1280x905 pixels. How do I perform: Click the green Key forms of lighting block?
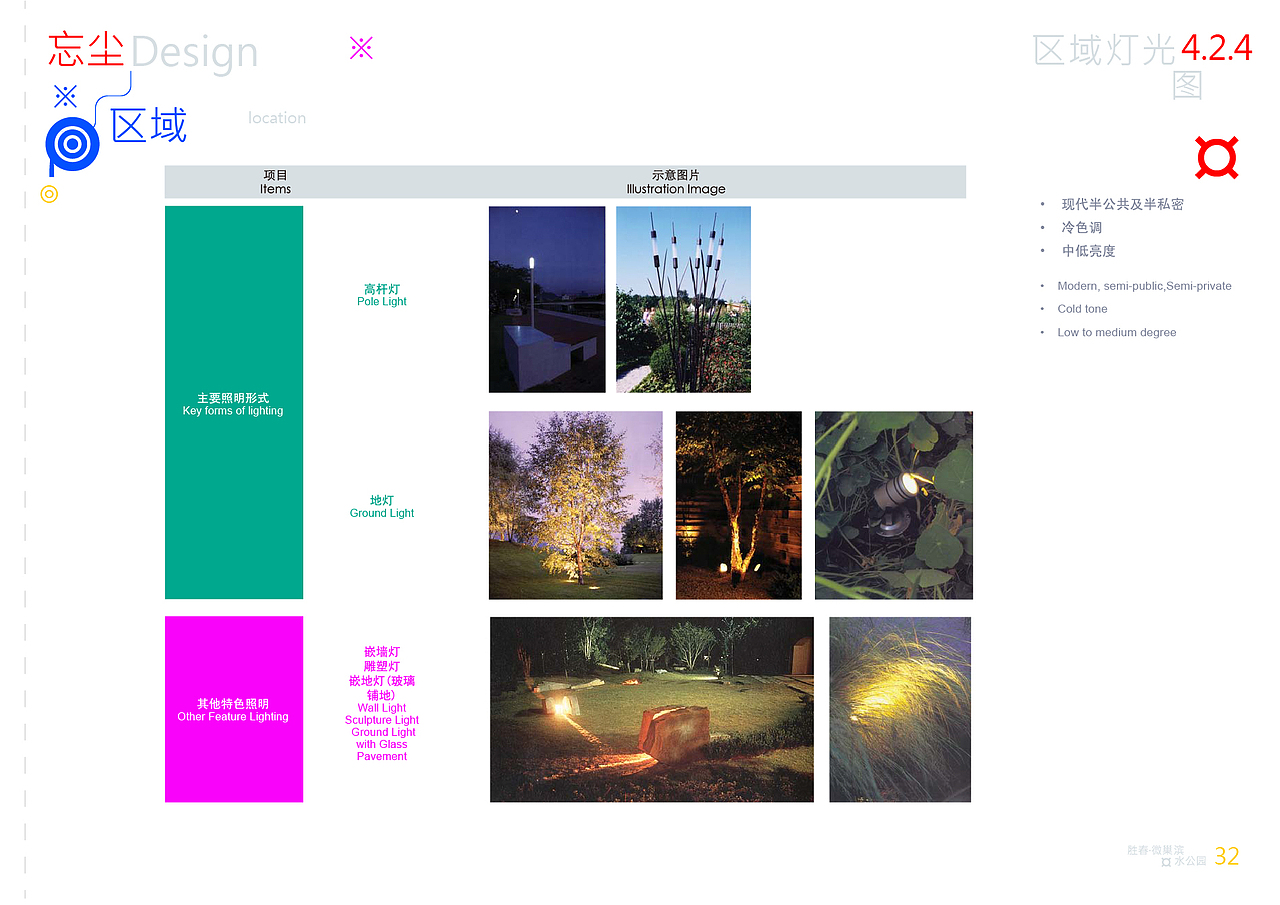pos(234,402)
